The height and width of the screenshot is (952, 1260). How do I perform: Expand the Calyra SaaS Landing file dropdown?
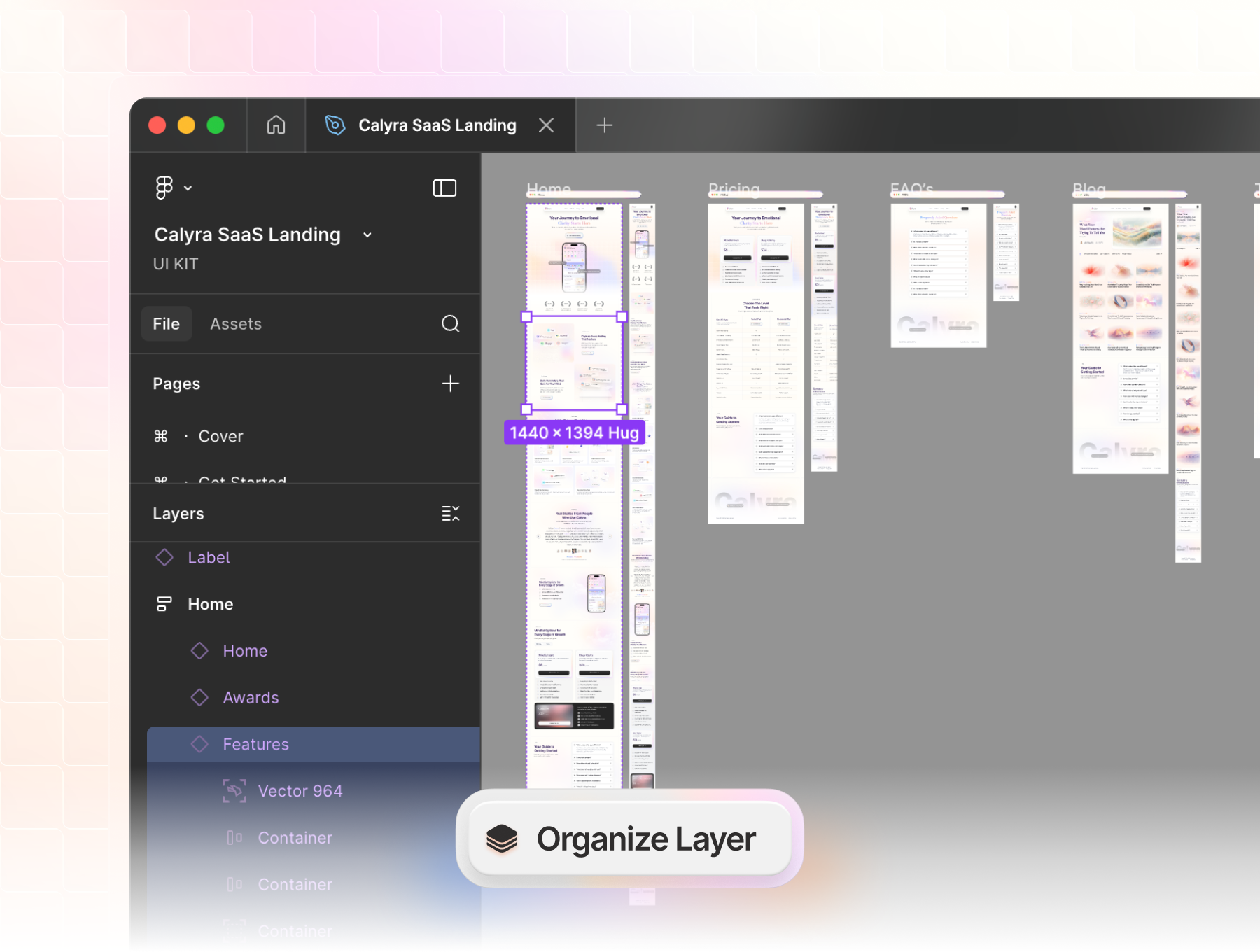click(367, 235)
